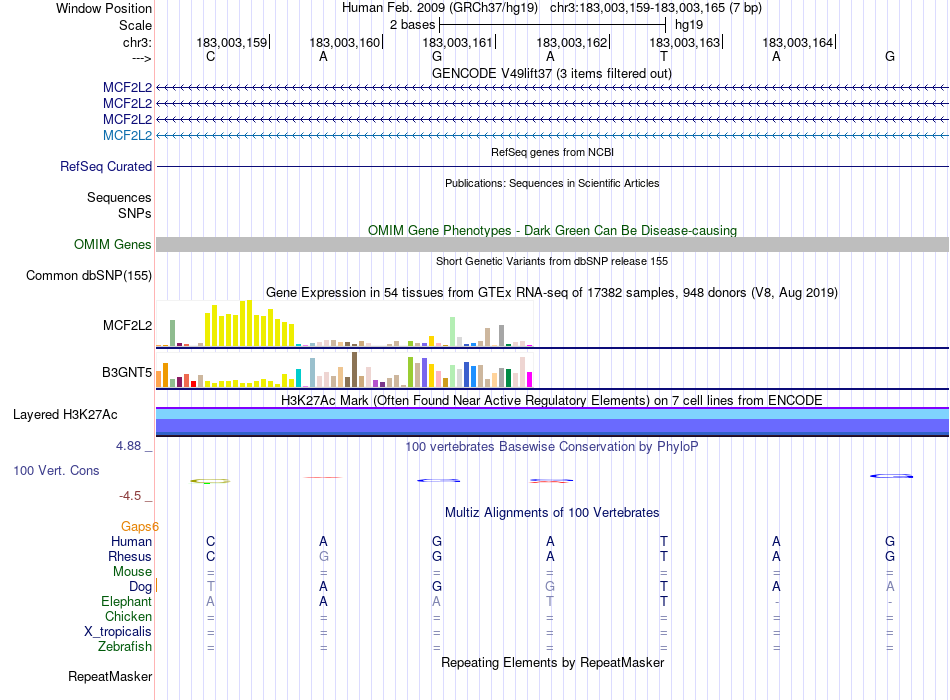950x700 pixels.
Task: Click the GENCODE V49lift37 track title
Action: coord(551,73)
